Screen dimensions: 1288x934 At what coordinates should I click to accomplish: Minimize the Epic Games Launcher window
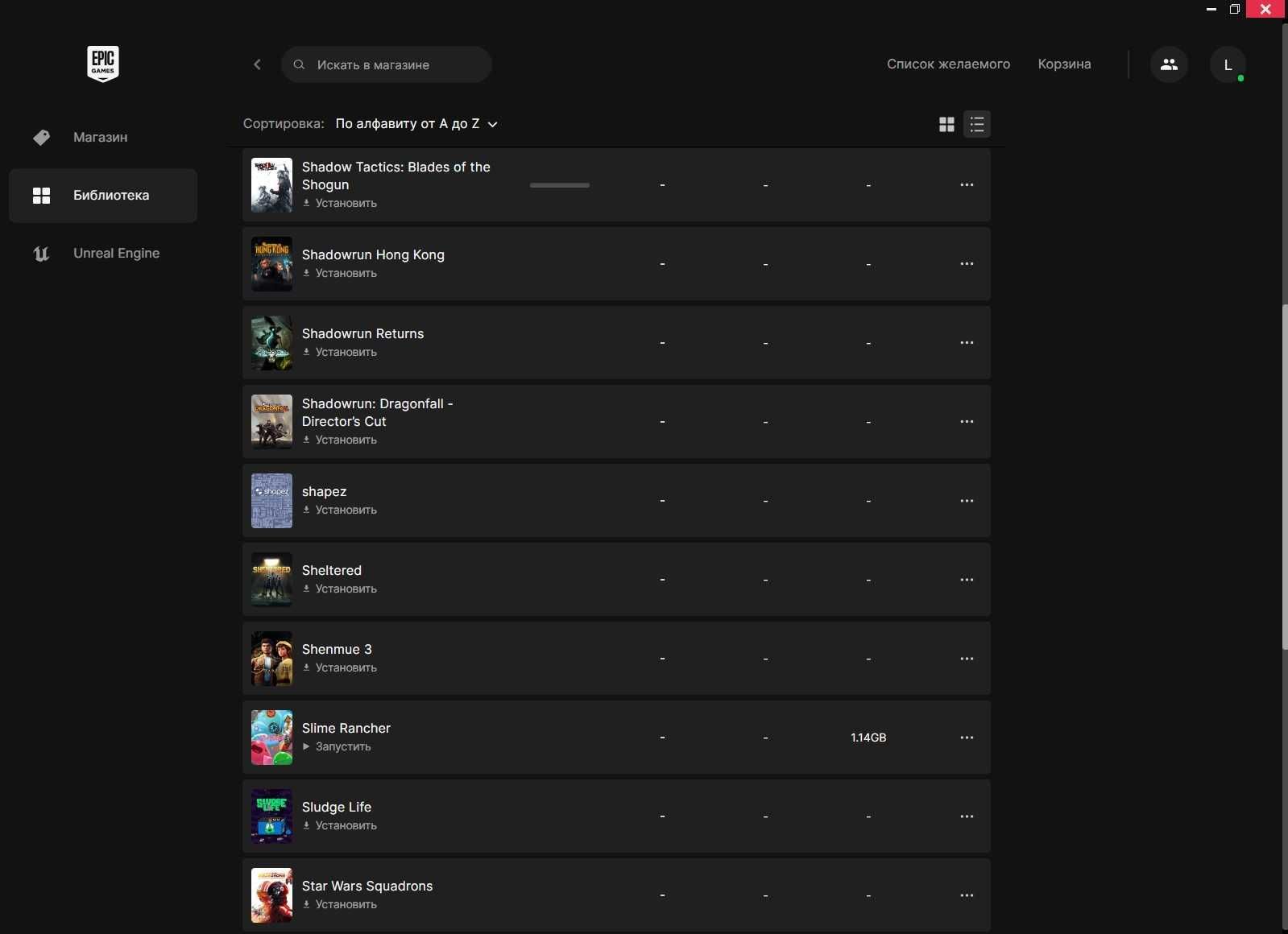(x=1211, y=9)
